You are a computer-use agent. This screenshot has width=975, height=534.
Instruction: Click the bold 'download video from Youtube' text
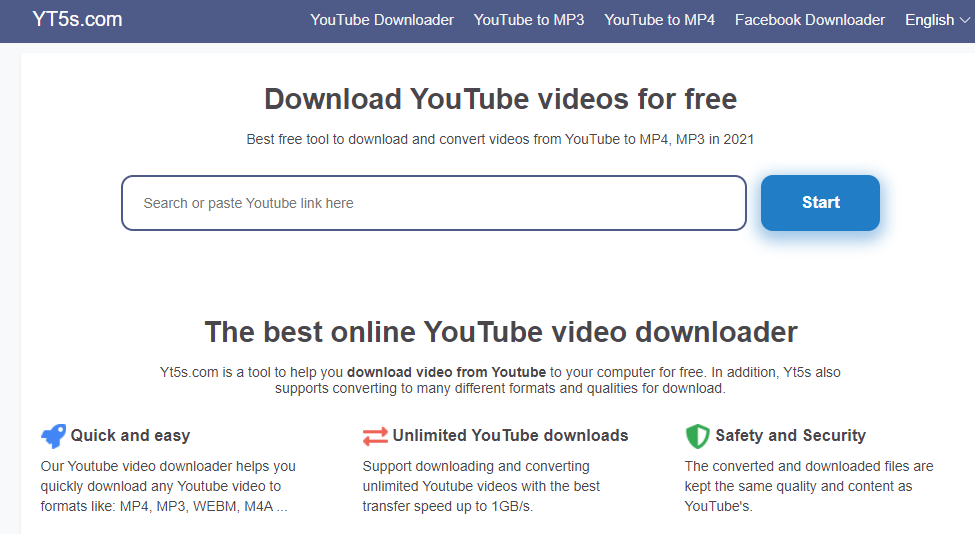point(446,372)
